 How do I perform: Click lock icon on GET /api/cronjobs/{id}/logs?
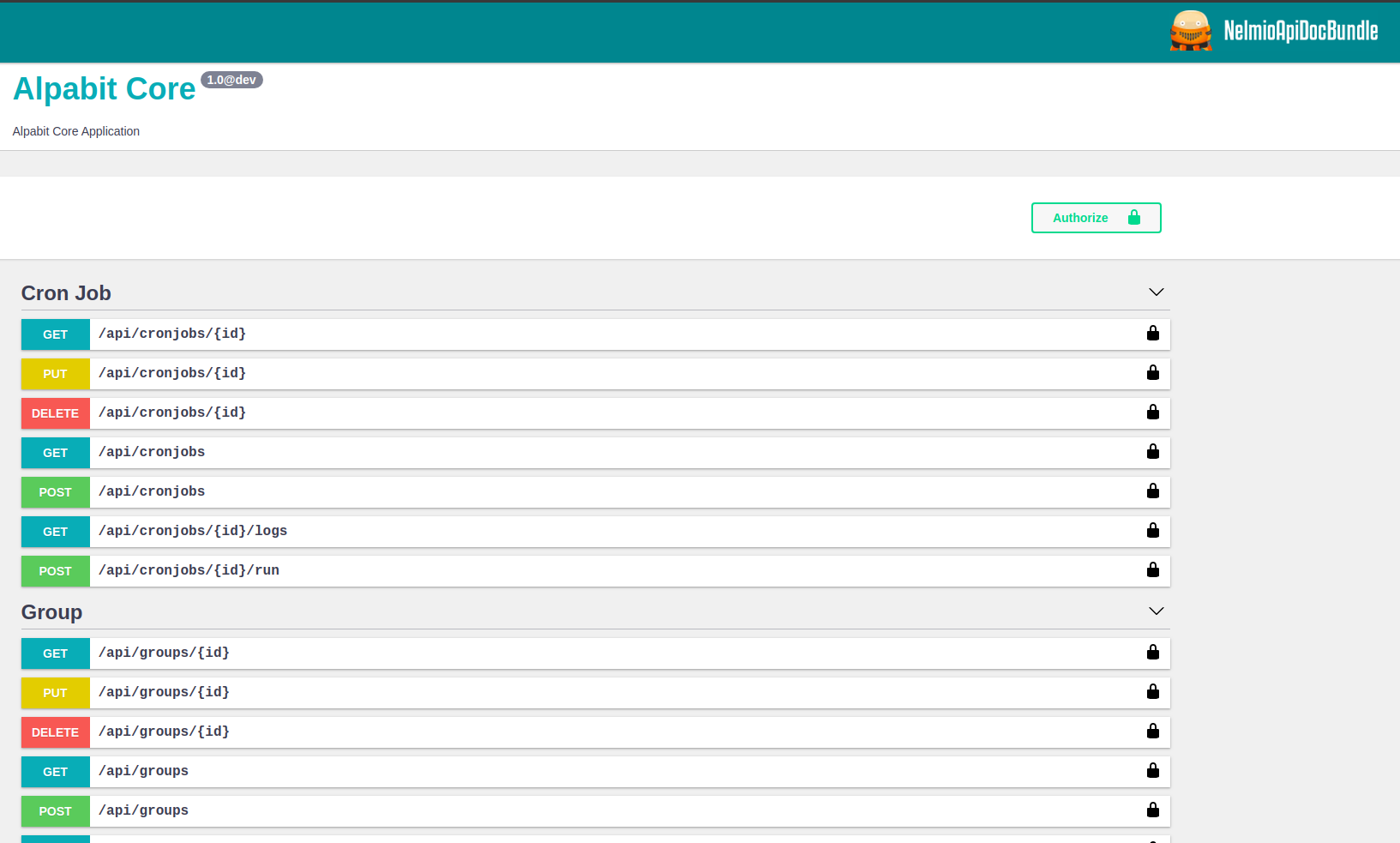coord(1153,530)
